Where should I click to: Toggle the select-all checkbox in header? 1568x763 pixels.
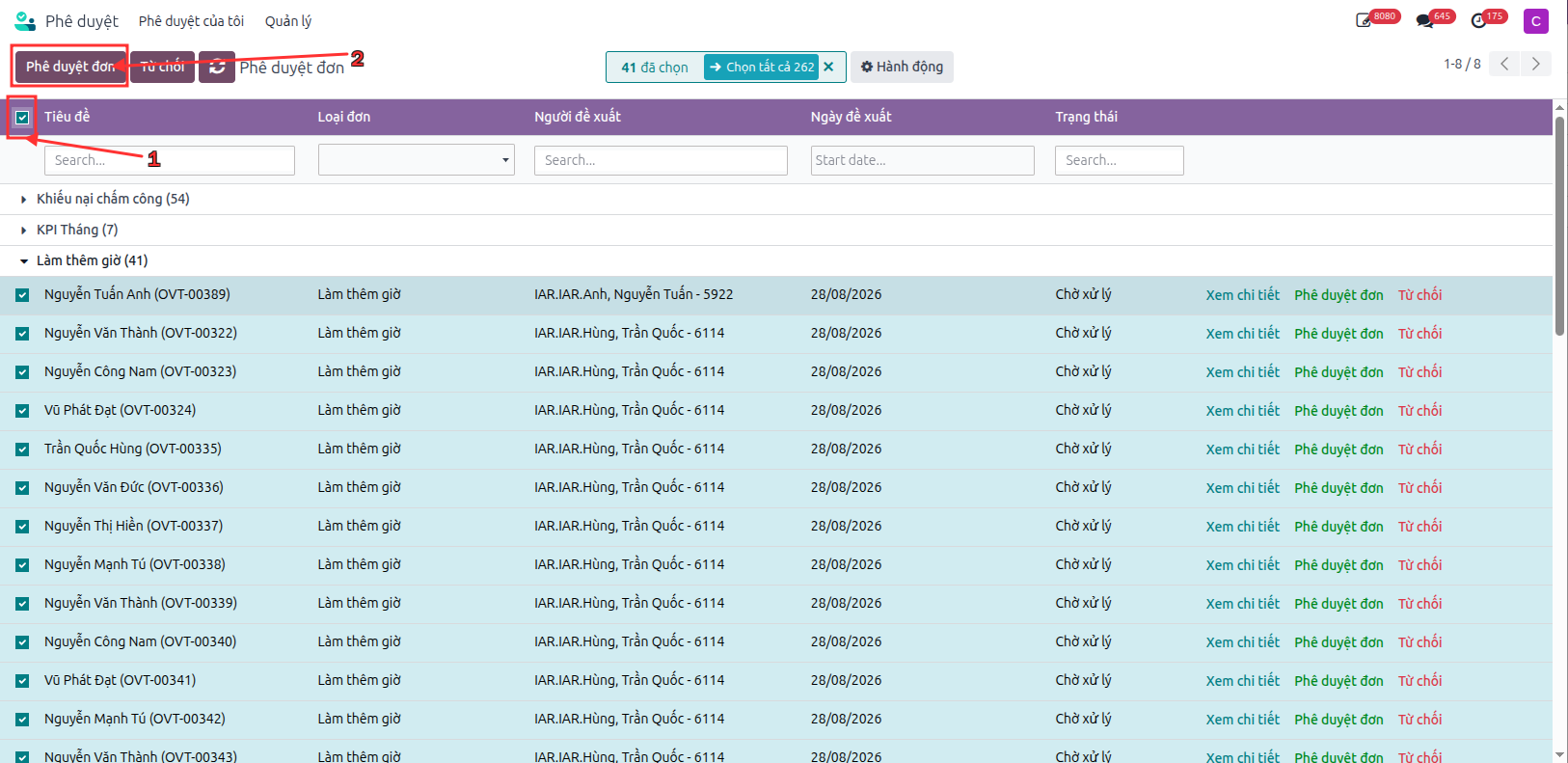coord(22,118)
